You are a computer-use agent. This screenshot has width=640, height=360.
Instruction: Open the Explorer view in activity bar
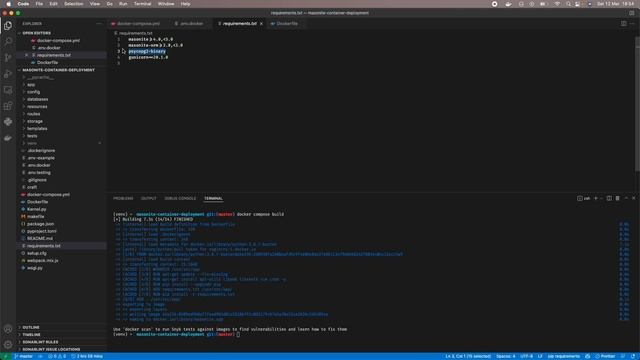tap(8, 25)
